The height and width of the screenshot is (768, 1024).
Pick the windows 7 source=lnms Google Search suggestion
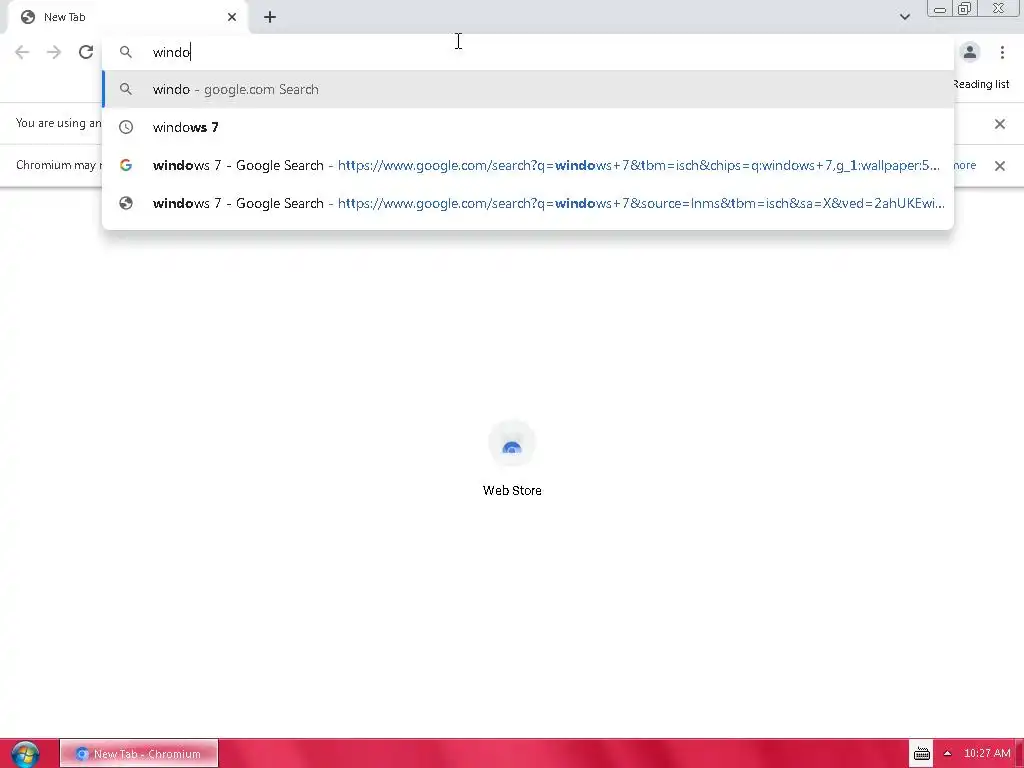[528, 203]
